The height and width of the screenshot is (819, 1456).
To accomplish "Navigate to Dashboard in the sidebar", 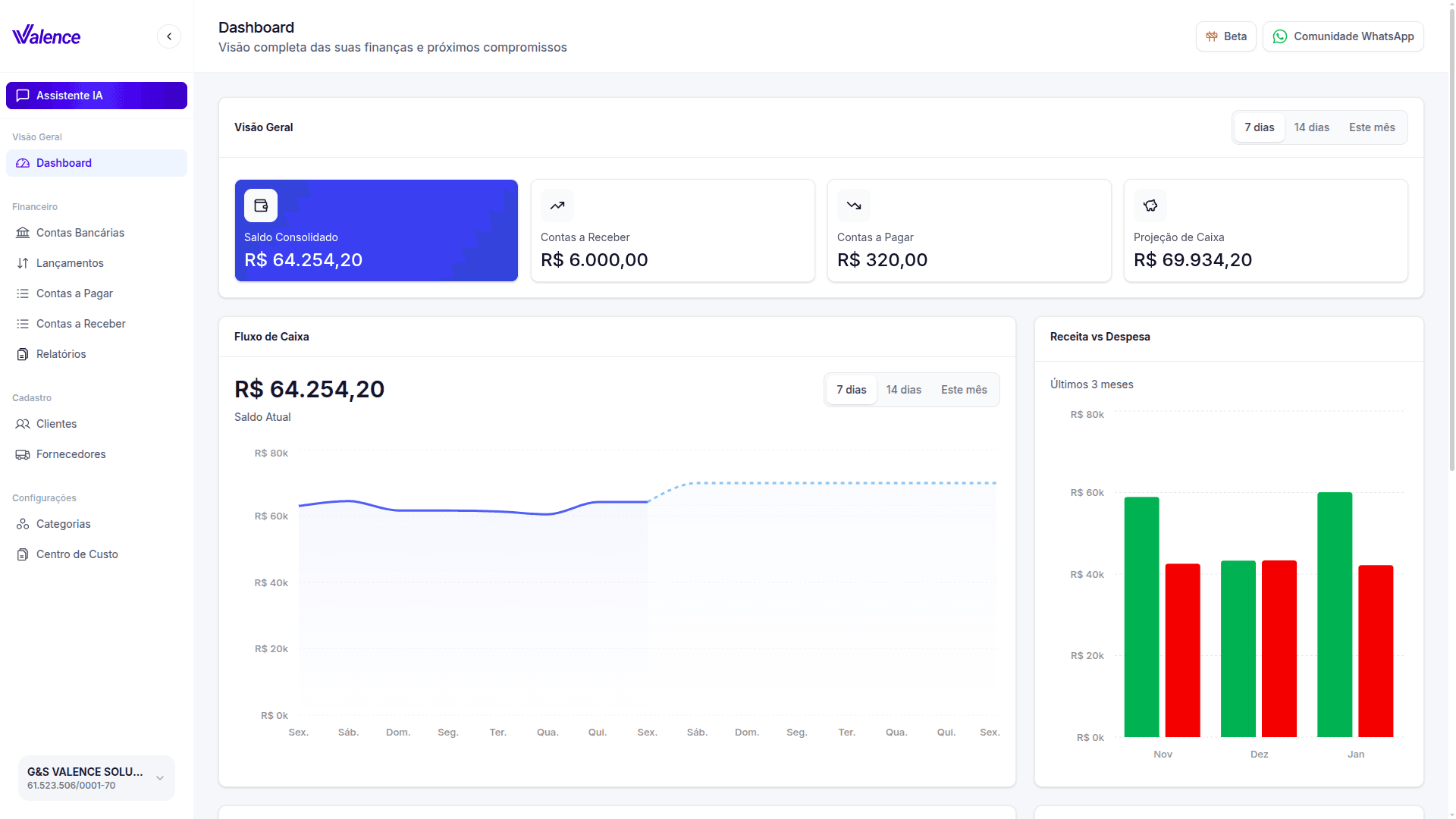I will click(x=64, y=163).
